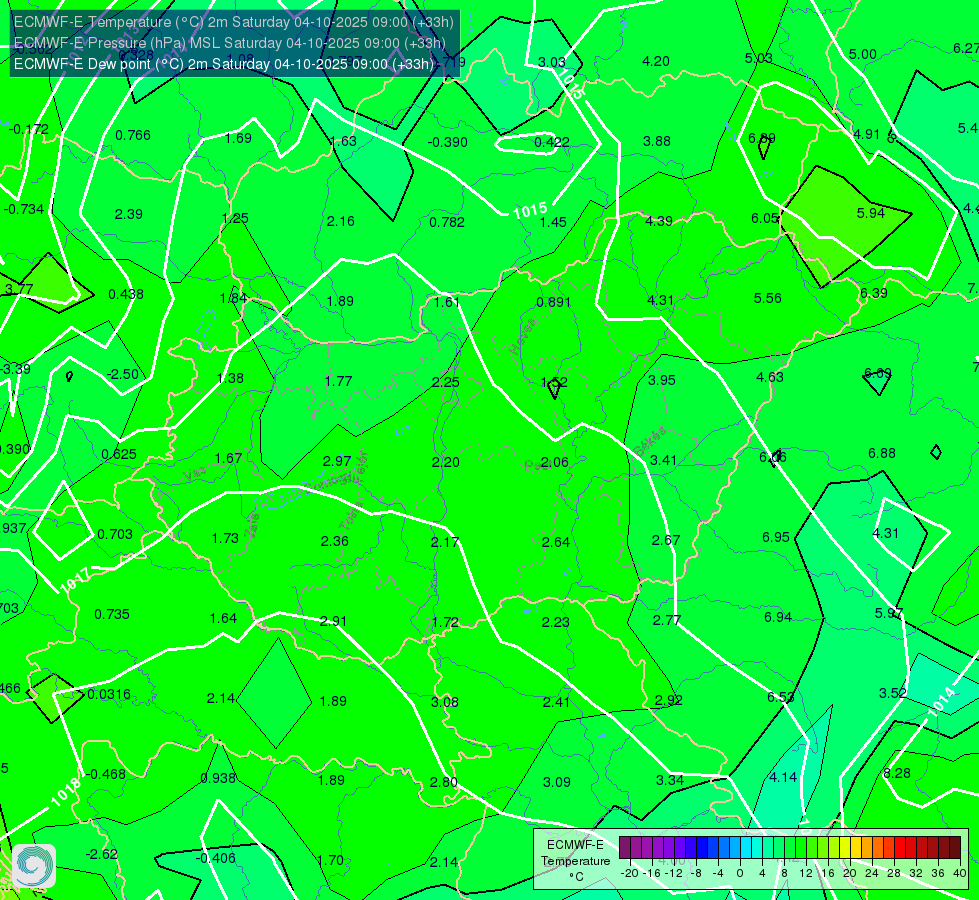The image size is (979, 900).
Task: Click the legend tick label 28
Action: tap(894, 873)
